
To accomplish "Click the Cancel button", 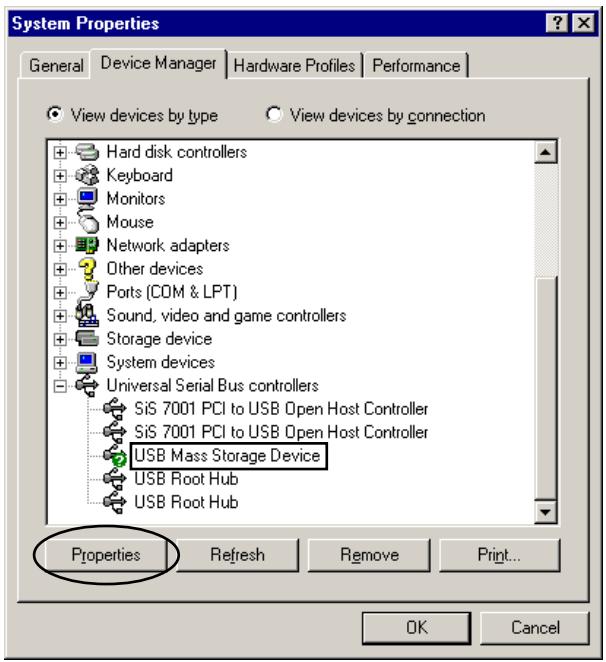I will pos(535,628).
